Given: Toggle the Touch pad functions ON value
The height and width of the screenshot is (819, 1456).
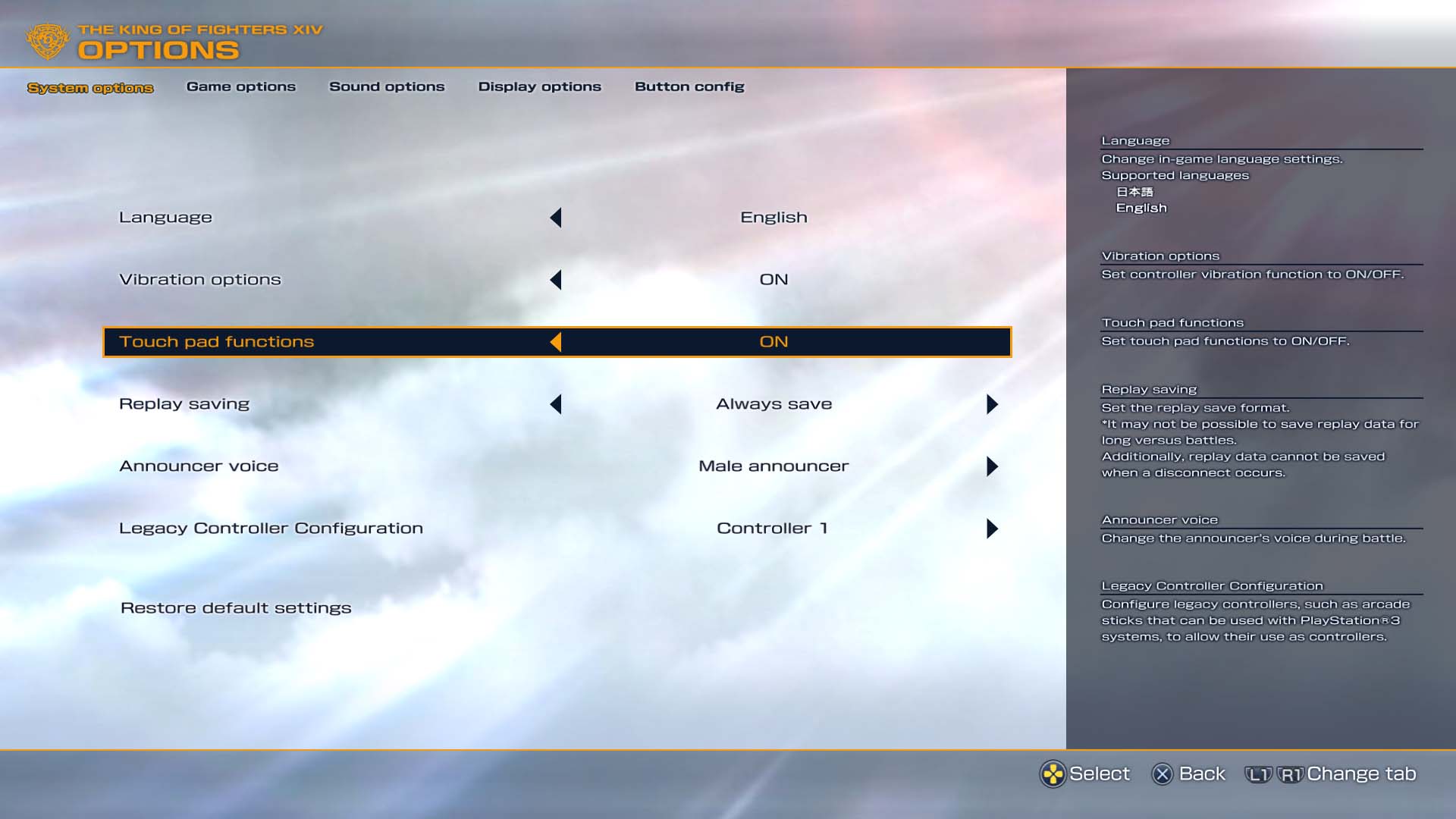Looking at the screenshot, I should pos(773,342).
